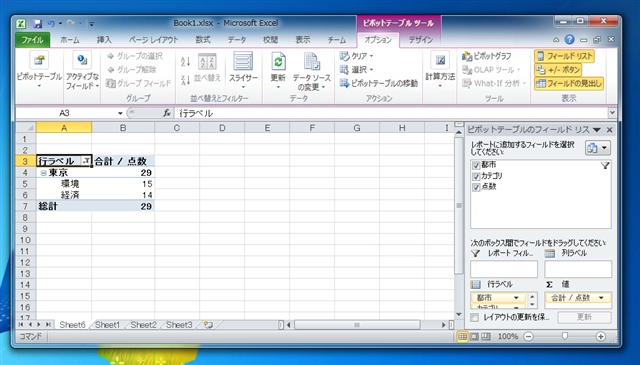Click zoom in plus button
This screenshot has height=365, width=640.
(x=601, y=336)
